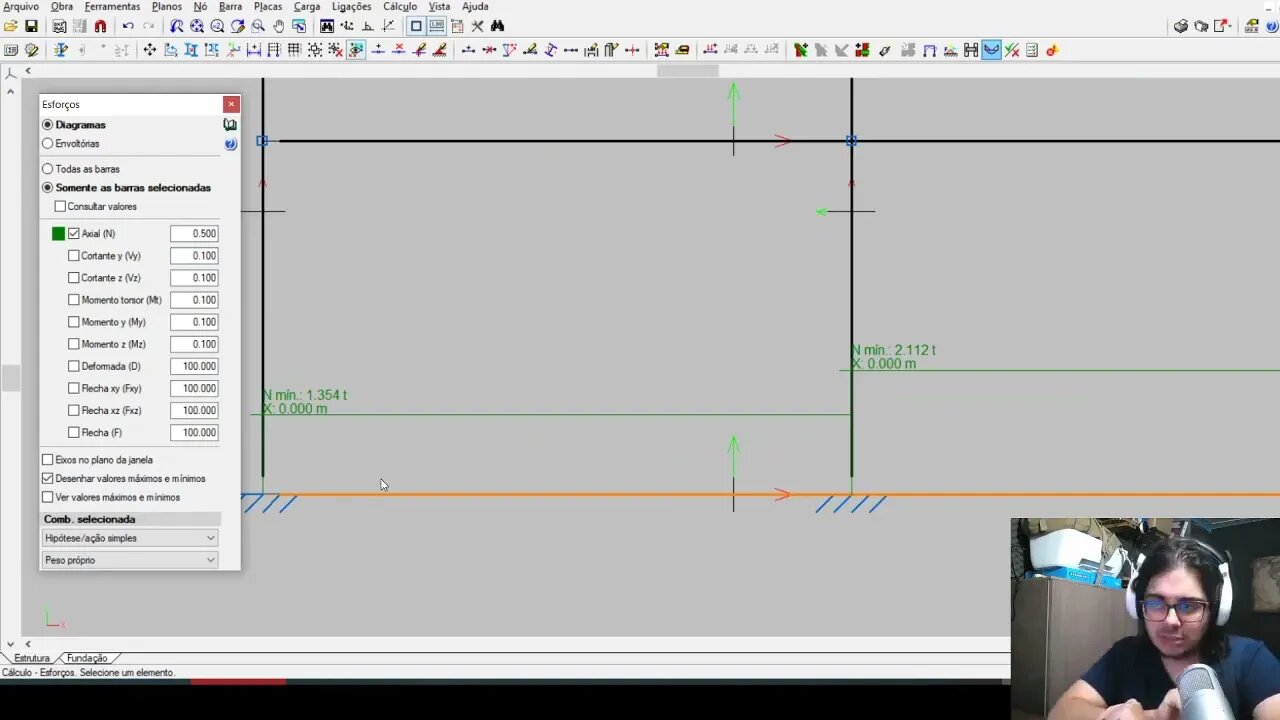Viewport: 1280px width, 720px height.
Task: Click the blue help icon in Esforços panel
Action: click(x=230, y=144)
